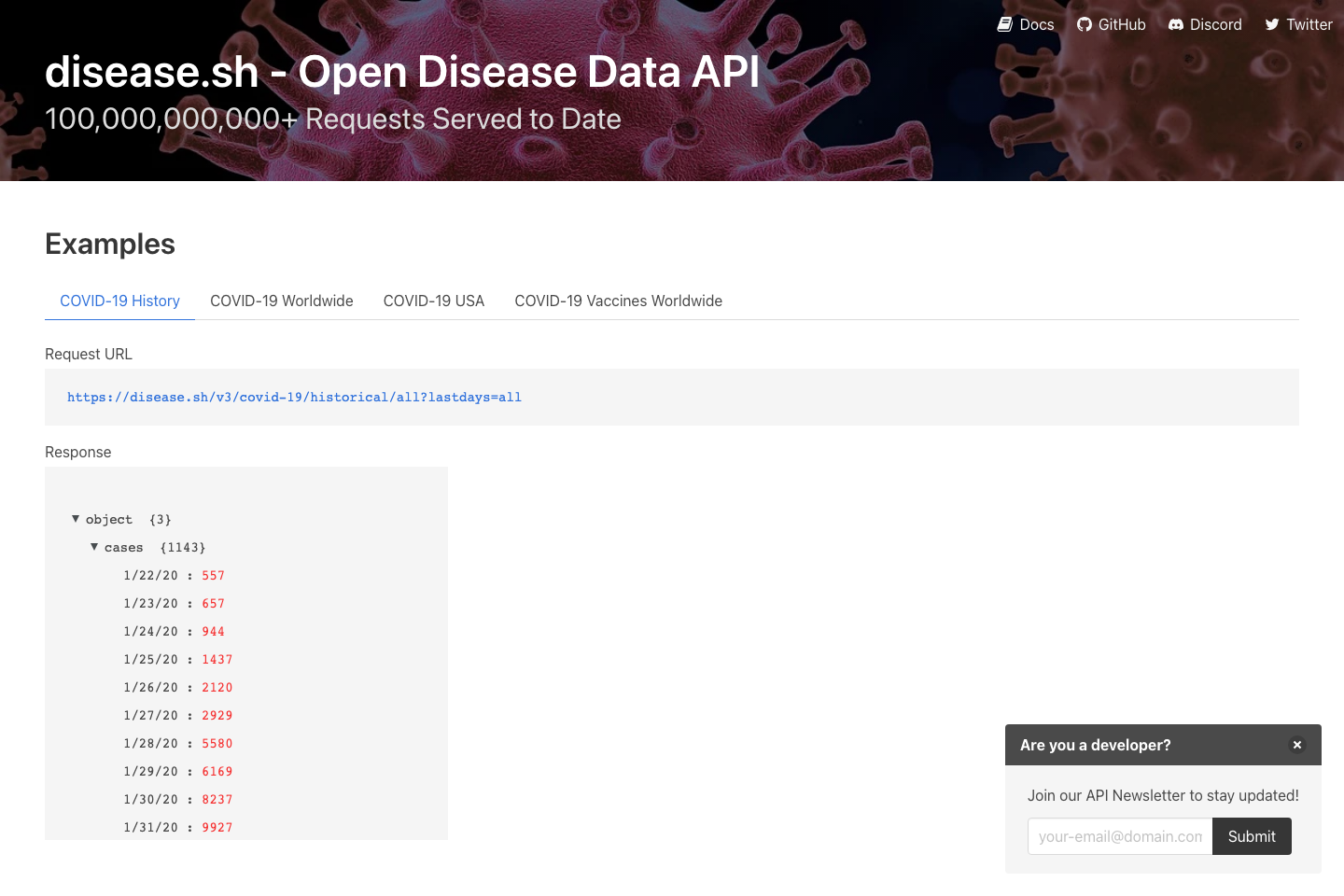This screenshot has width=1344, height=896.
Task: Stay on the COVID-19 History tab
Action: pyautogui.click(x=119, y=301)
